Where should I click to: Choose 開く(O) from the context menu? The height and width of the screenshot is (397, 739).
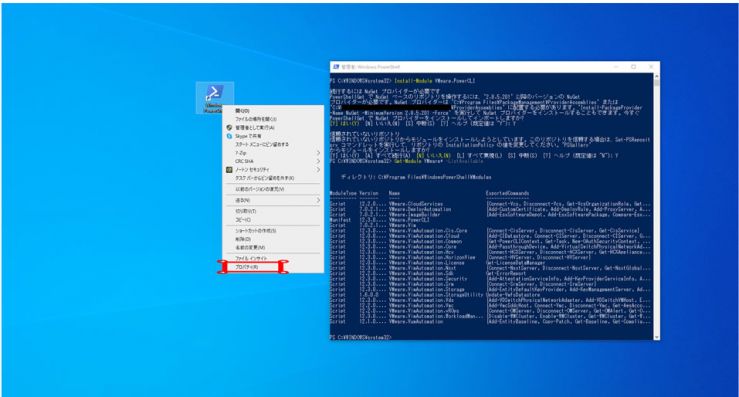tap(273, 111)
